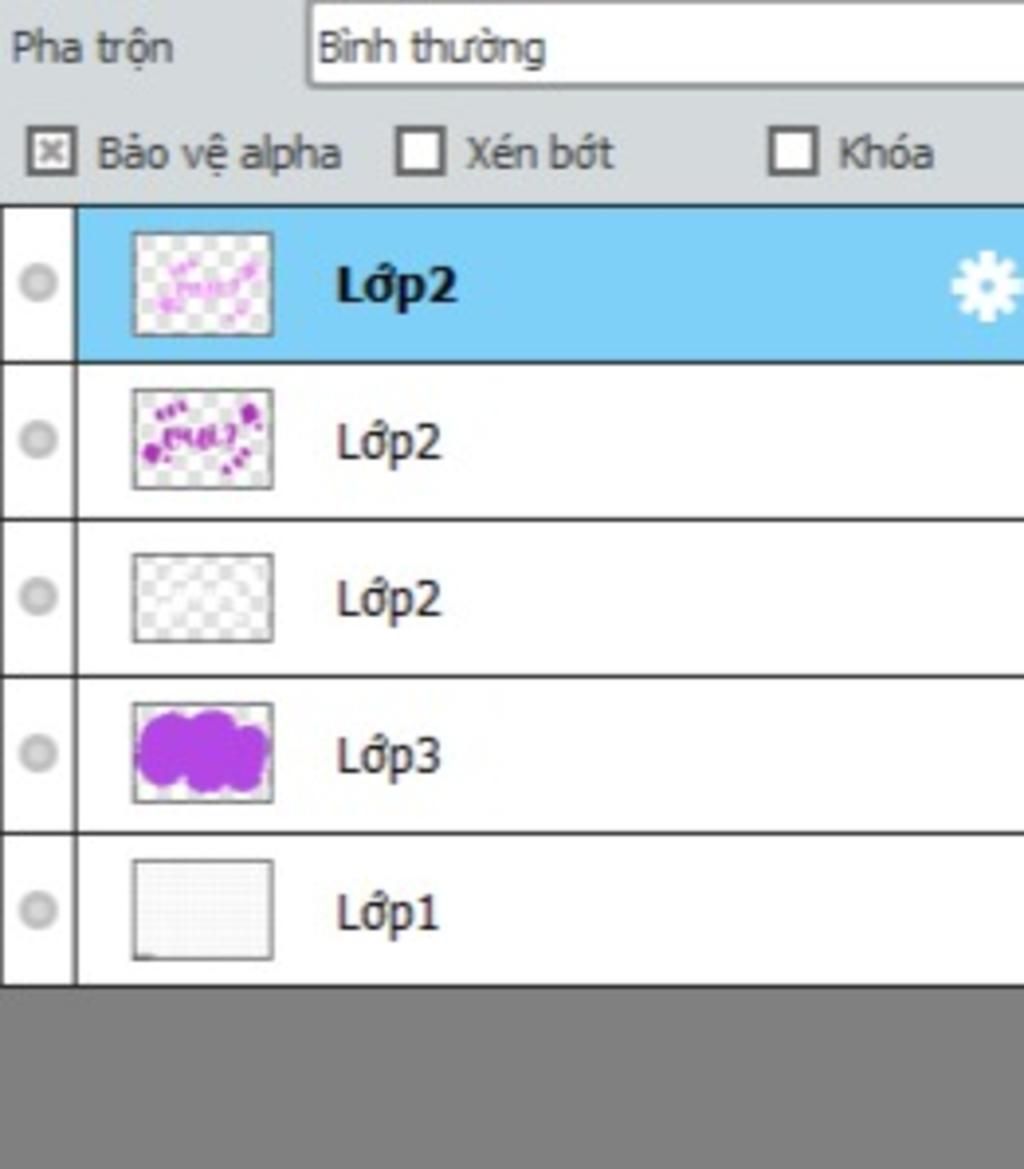Viewport: 1024px width, 1169px height.
Task: Click the blank white thumbnail of Lớp1
Action: click(x=203, y=910)
